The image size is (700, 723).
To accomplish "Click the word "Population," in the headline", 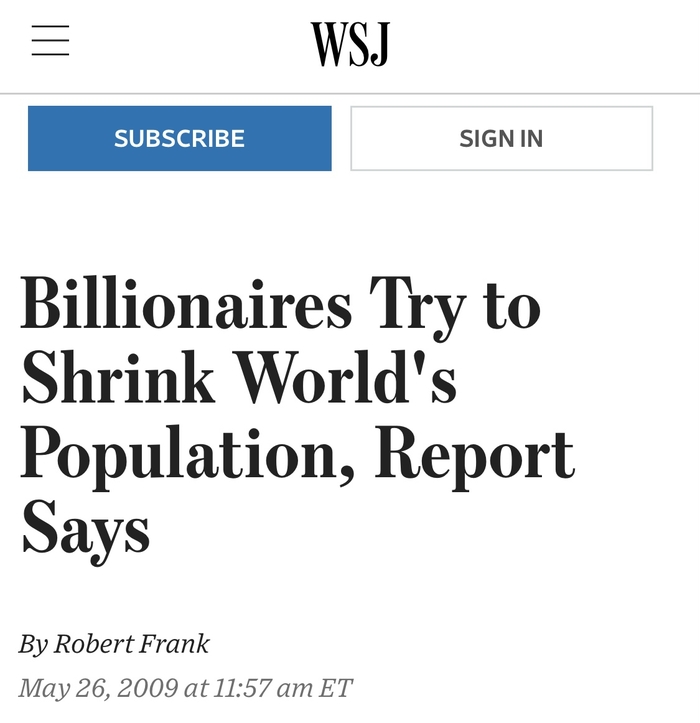I will (x=188, y=453).
